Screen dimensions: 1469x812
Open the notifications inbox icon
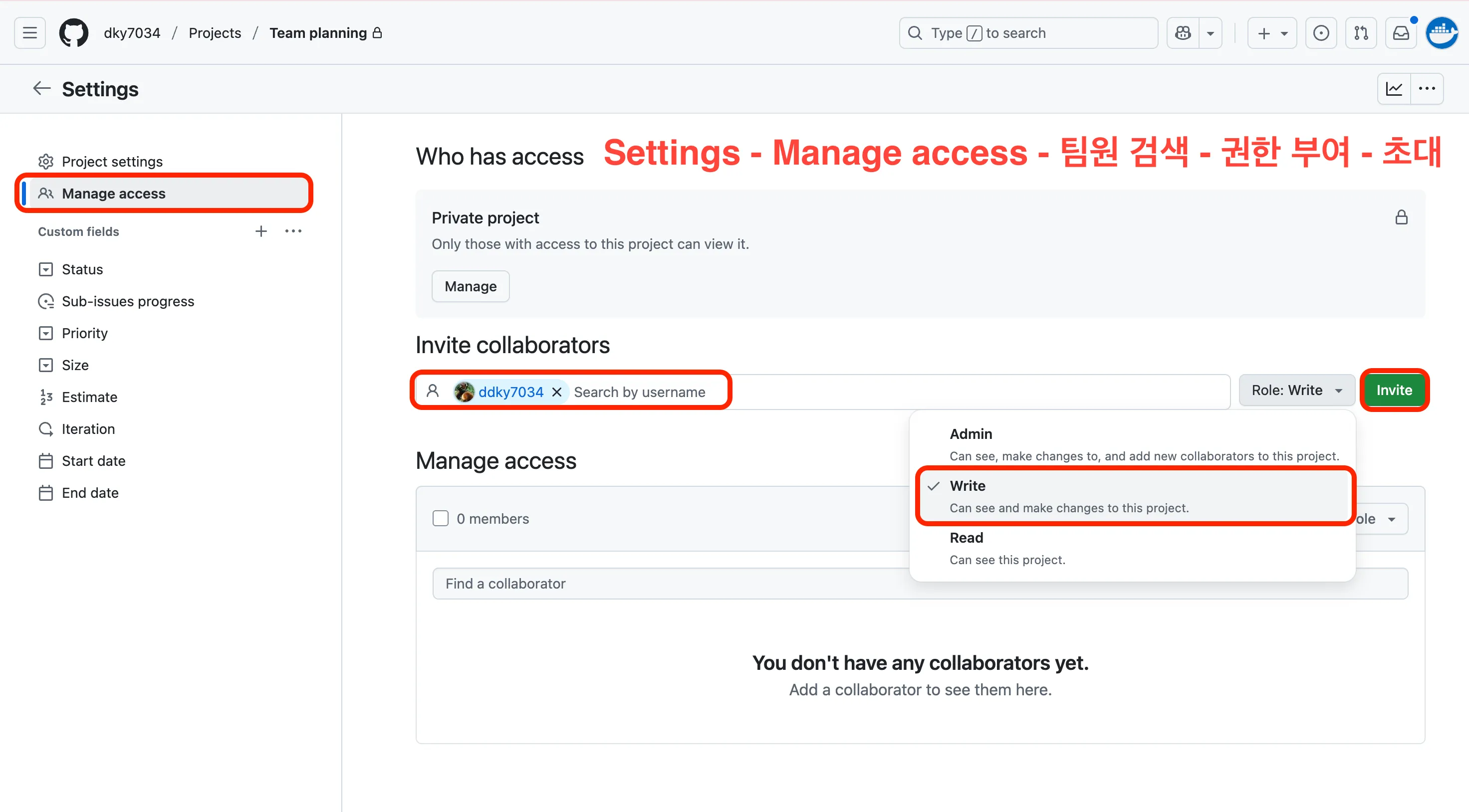tap(1401, 33)
